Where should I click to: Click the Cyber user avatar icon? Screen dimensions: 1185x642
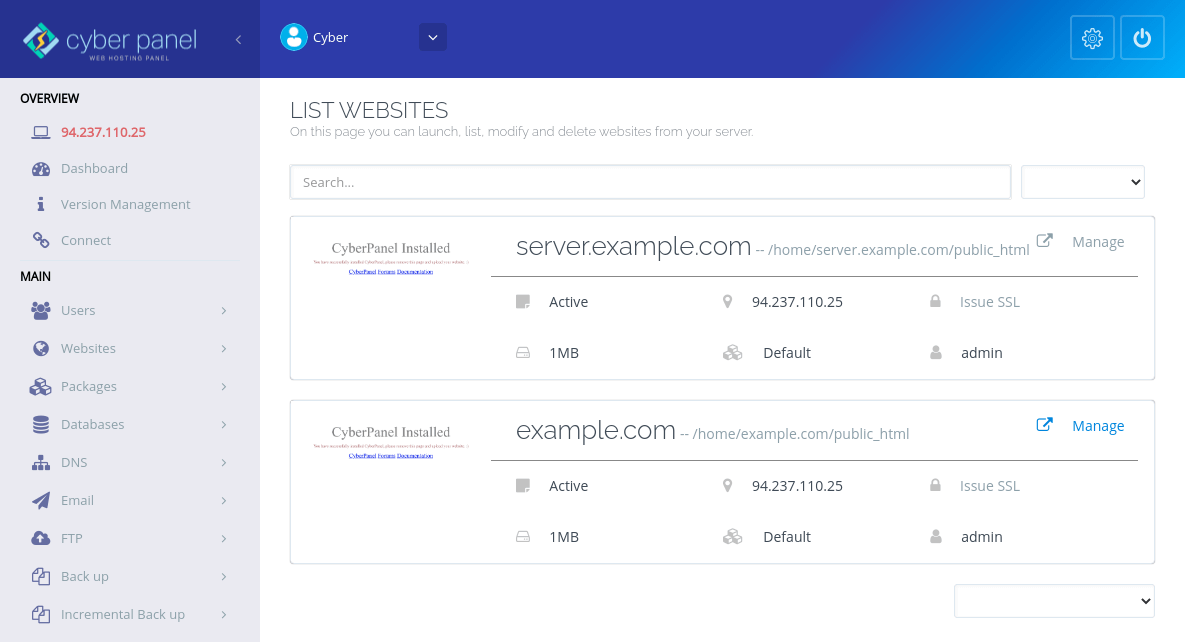coord(293,37)
